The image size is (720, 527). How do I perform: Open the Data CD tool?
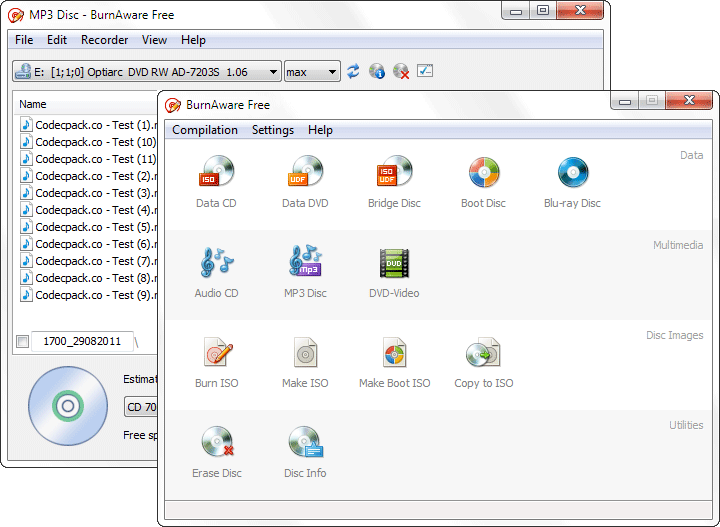(216, 182)
